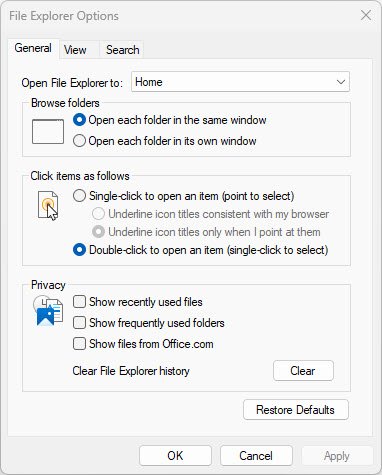The image size is (382, 475).
Task: Switch to the Search tab
Action: pyautogui.click(x=122, y=50)
